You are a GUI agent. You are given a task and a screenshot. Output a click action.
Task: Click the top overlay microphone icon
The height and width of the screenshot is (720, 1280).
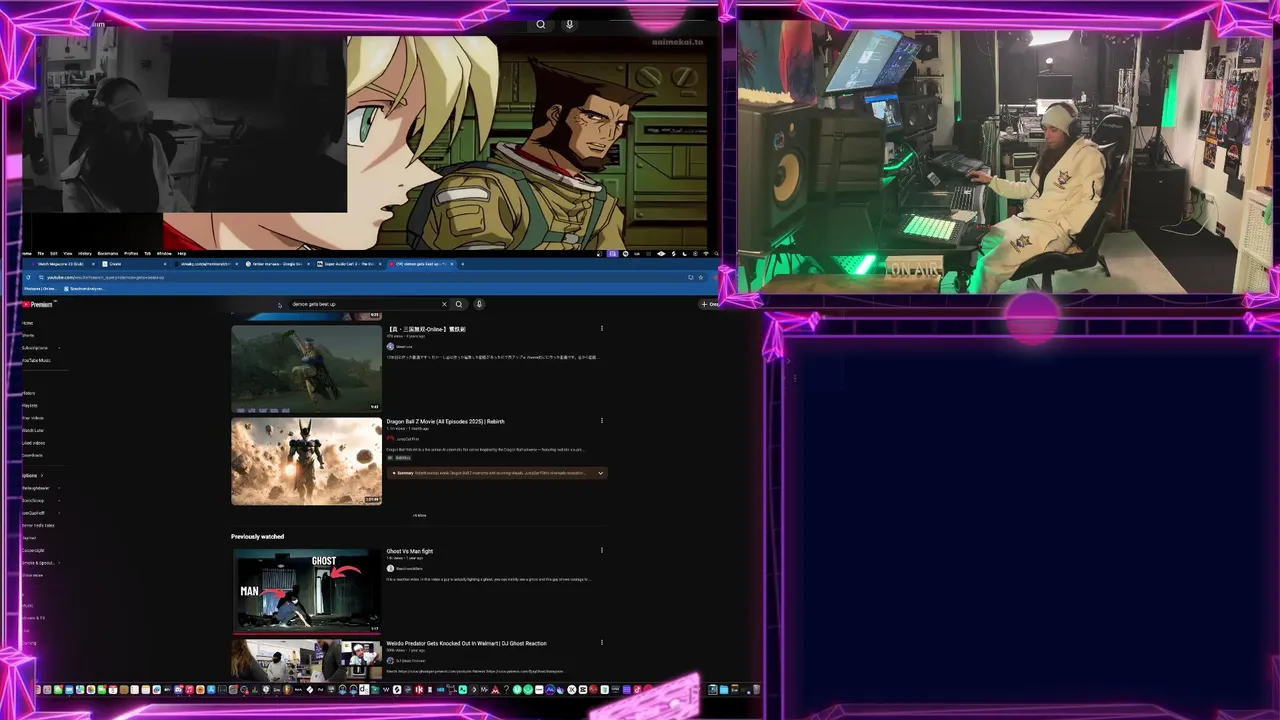point(570,25)
